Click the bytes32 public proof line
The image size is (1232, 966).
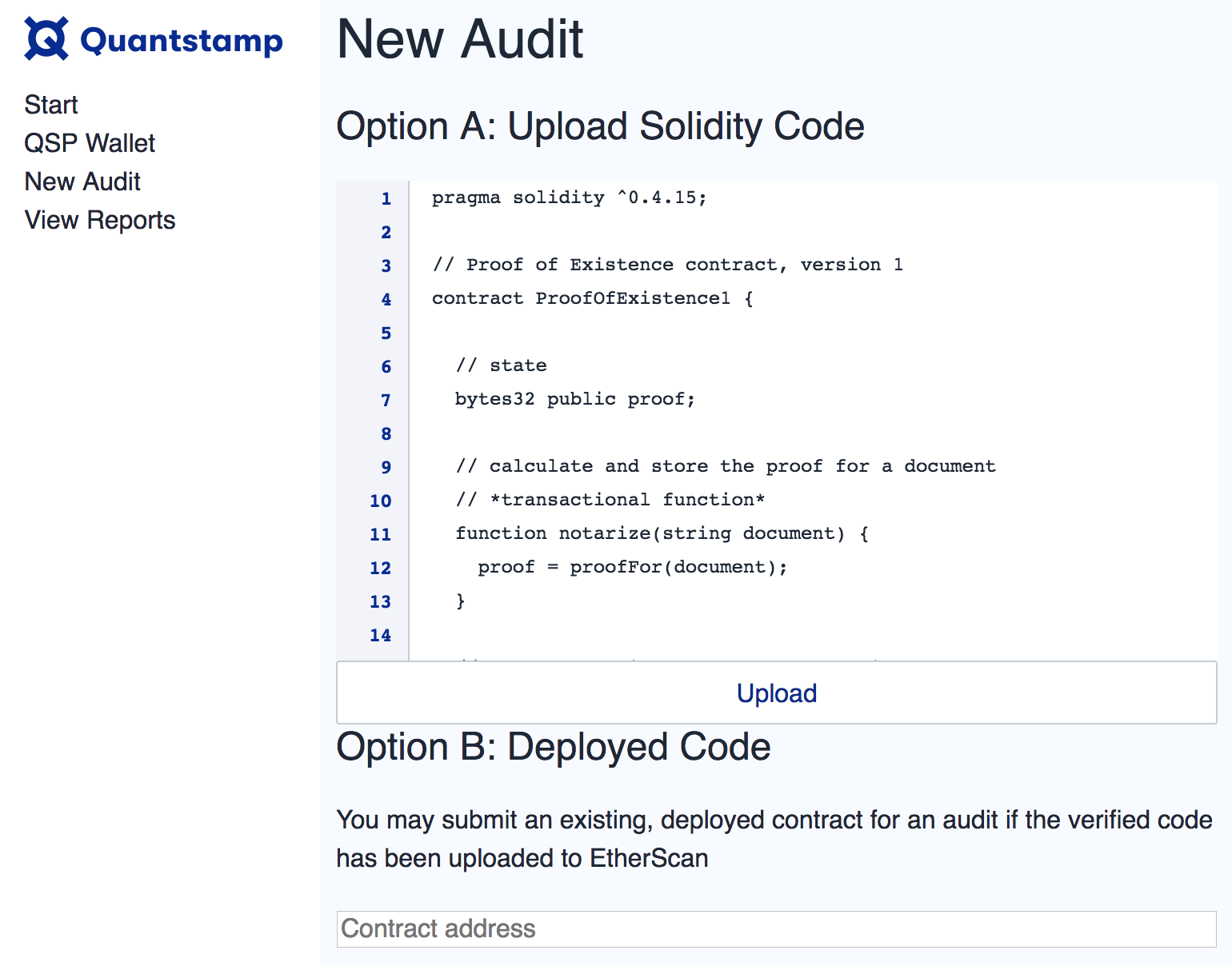(575, 399)
